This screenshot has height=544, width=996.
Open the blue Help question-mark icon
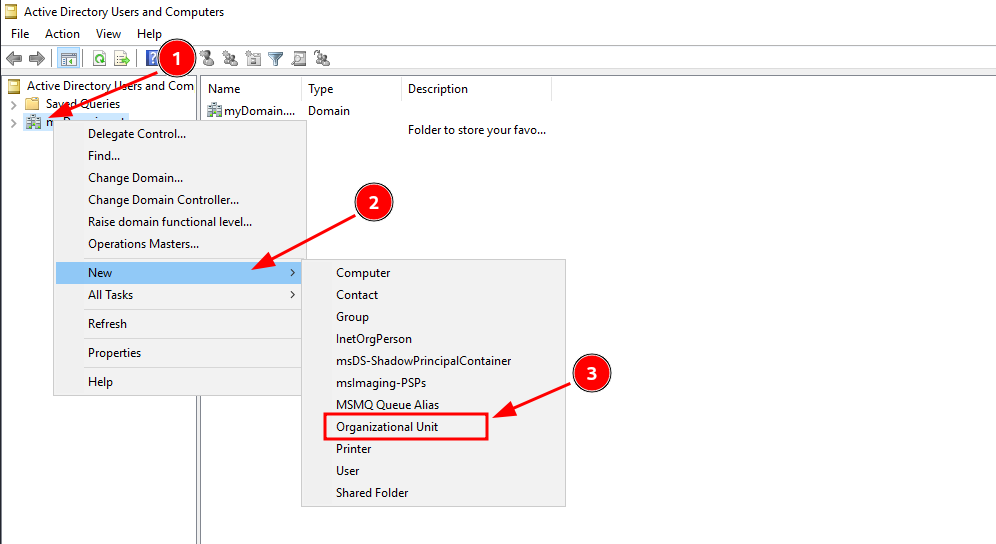tap(152, 58)
